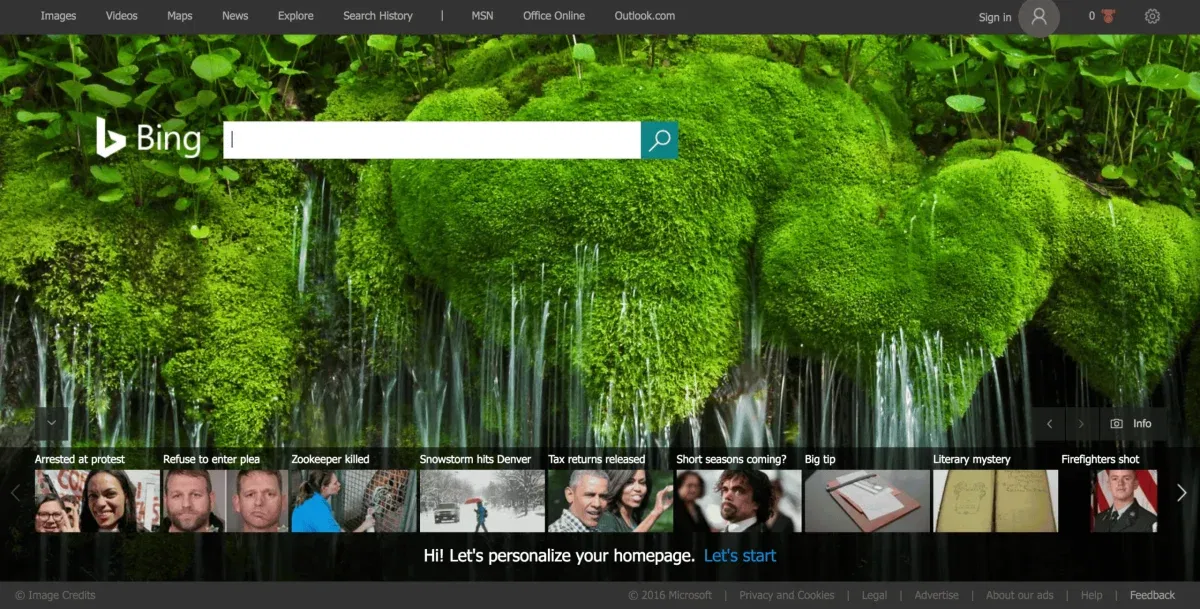
Task: Click the Let's start link
Action: click(x=740, y=555)
